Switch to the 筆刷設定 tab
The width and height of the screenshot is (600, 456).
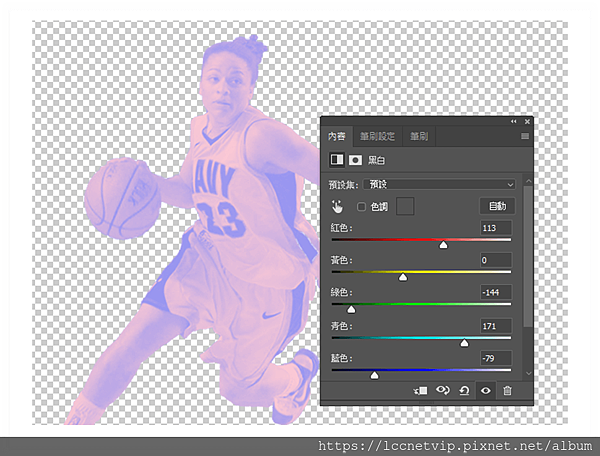[x=377, y=136]
